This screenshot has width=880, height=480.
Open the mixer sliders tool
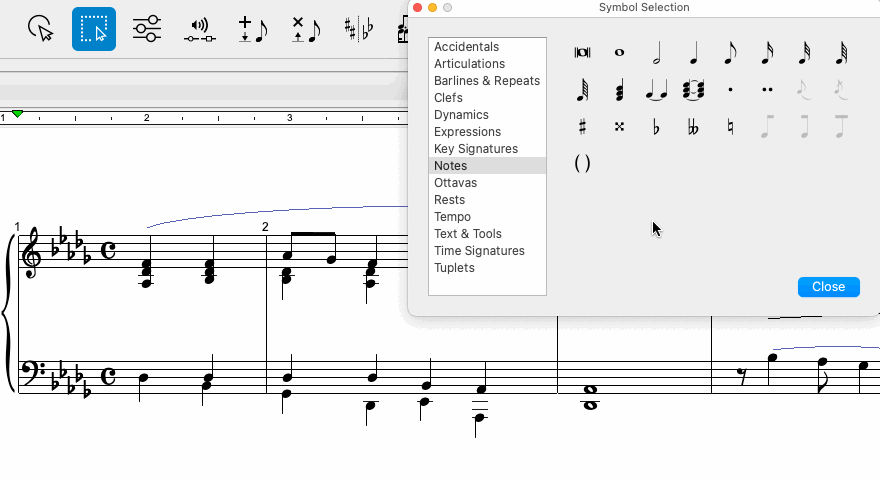[x=147, y=29]
